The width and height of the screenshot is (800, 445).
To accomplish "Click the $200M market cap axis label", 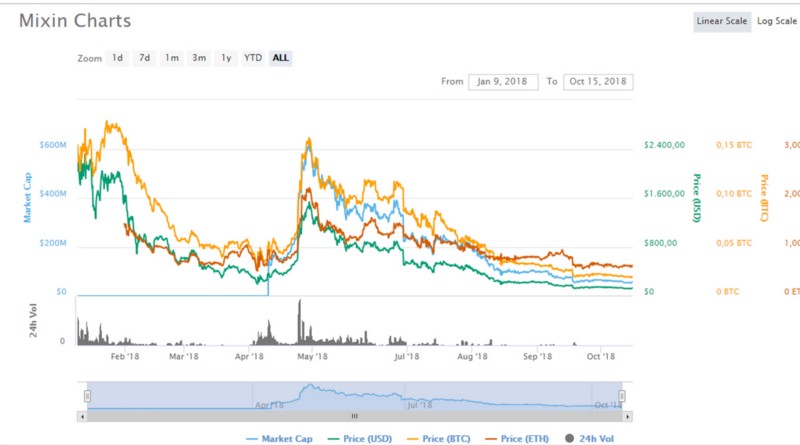I will (53, 243).
